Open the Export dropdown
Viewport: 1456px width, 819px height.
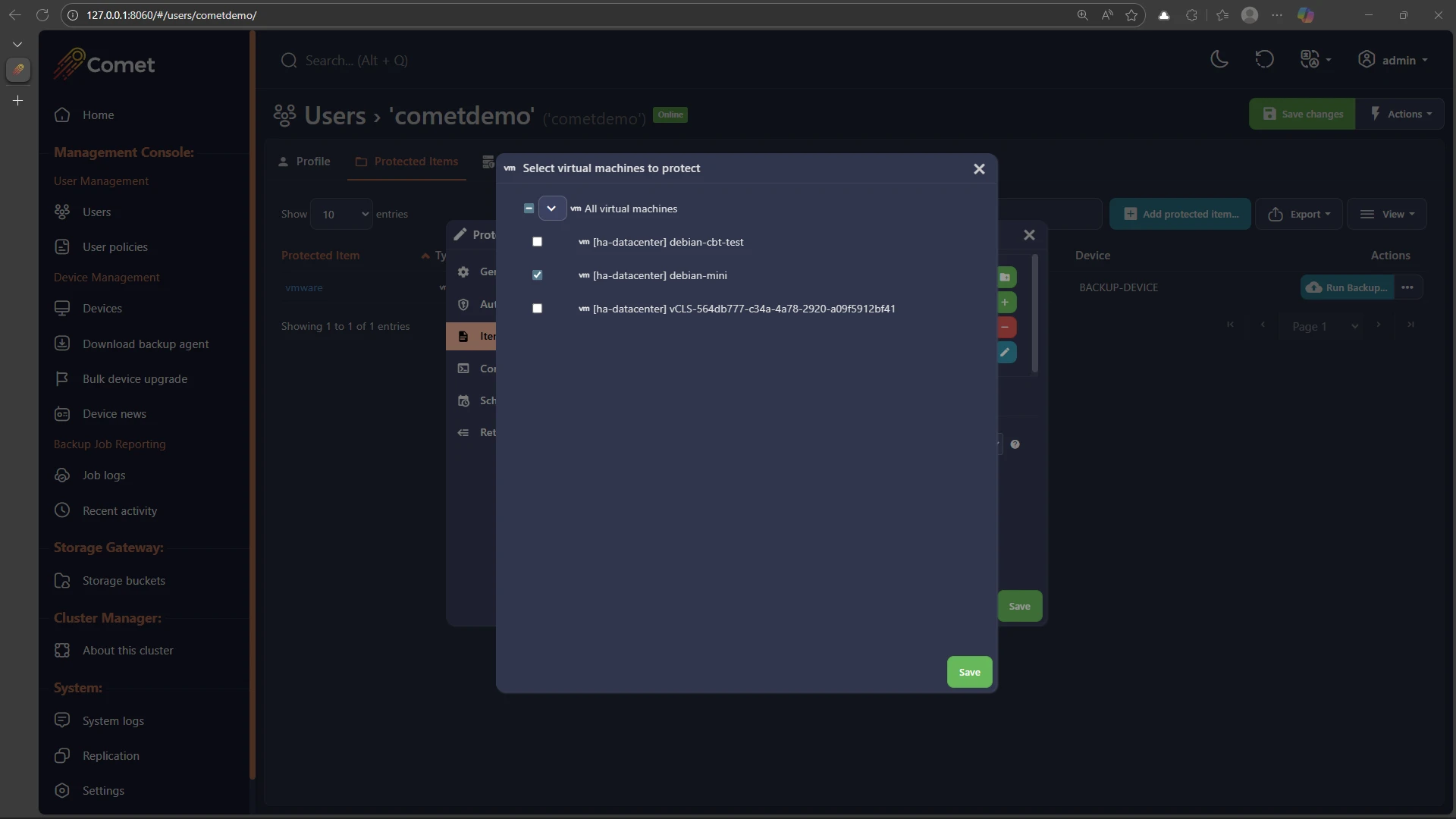[x=1299, y=215]
